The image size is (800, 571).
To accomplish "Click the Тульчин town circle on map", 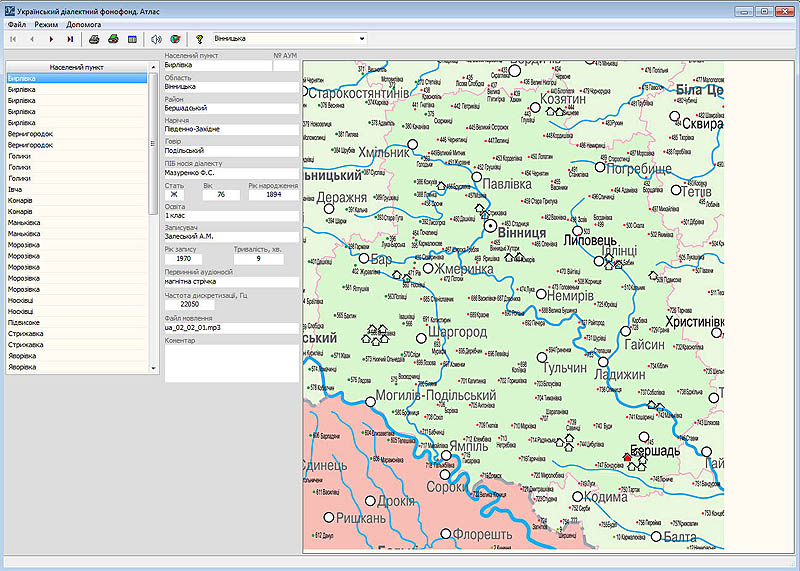I will click(542, 357).
